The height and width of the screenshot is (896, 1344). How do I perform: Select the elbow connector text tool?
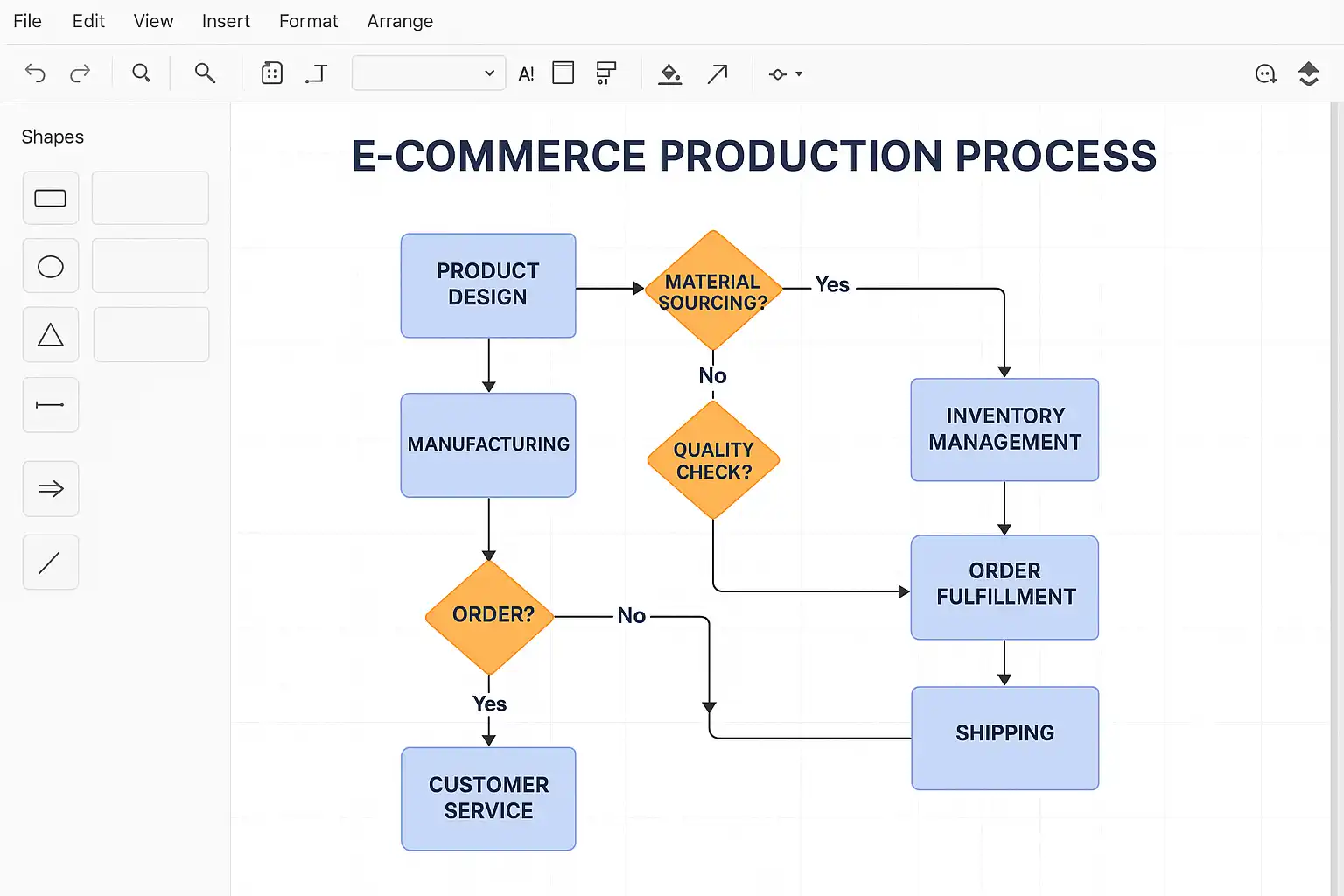coord(317,73)
